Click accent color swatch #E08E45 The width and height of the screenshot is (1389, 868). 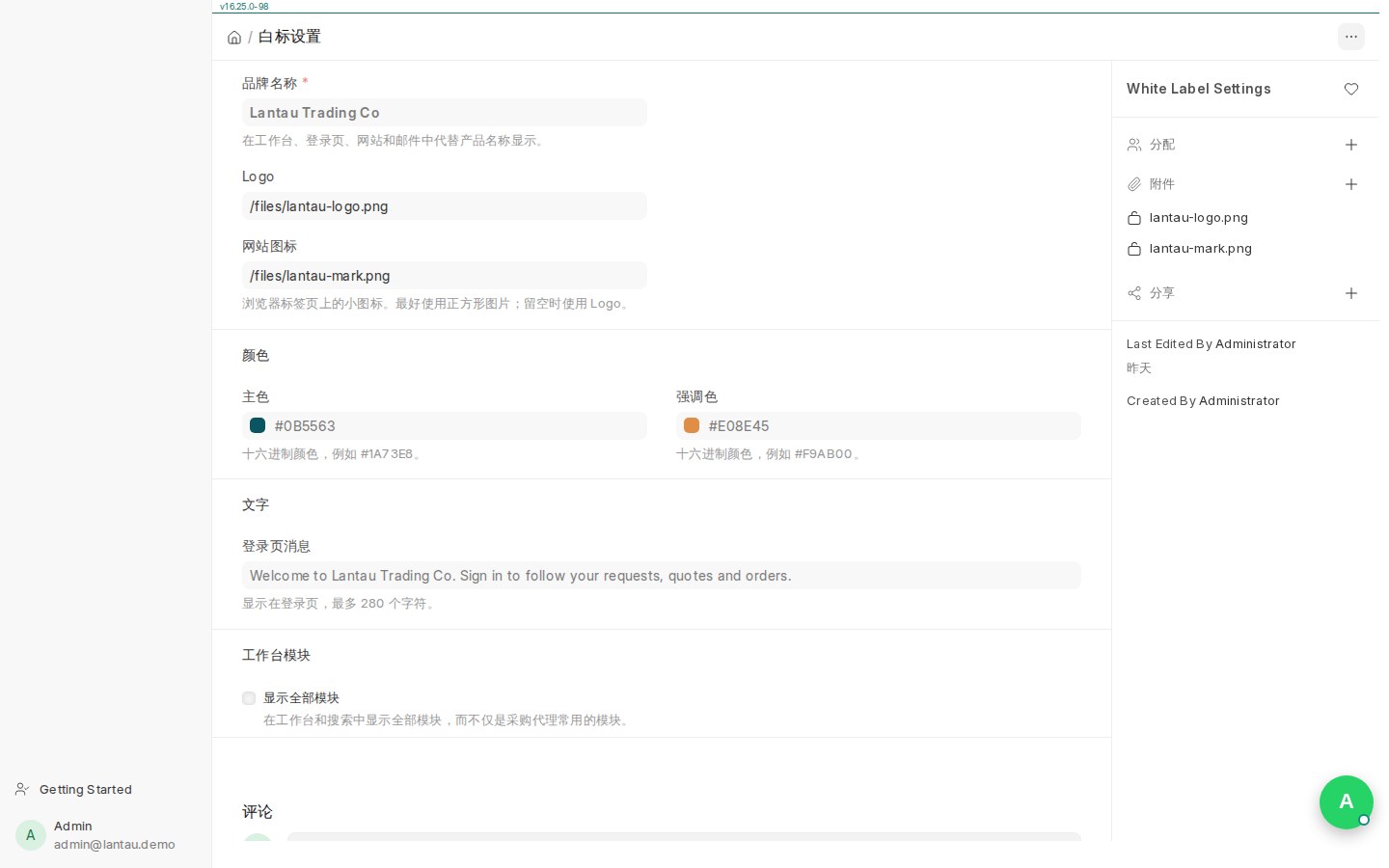692,425
